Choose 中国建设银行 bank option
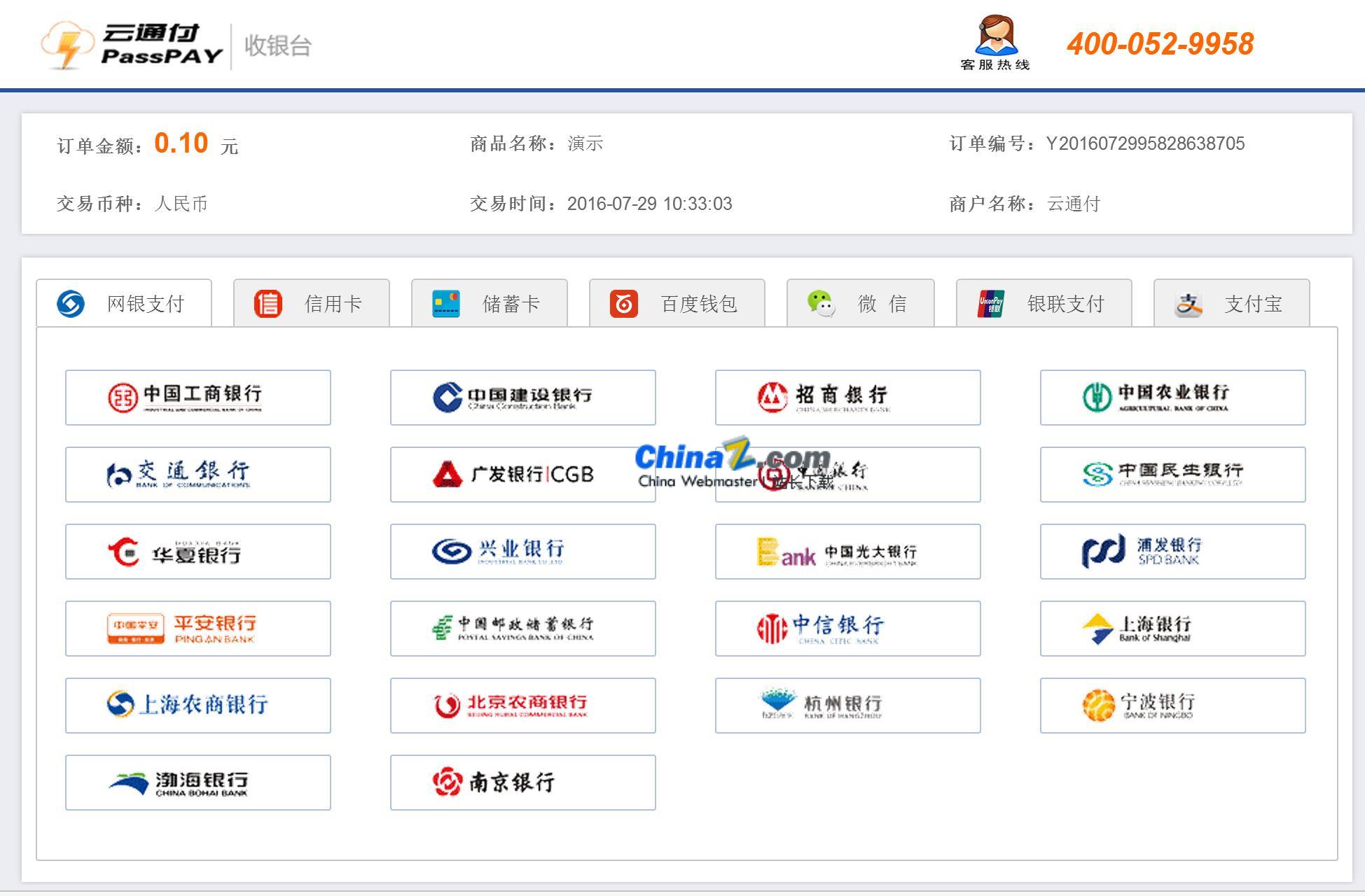The width and height of the screenshot is (1365, 896). tap(523, 398)
